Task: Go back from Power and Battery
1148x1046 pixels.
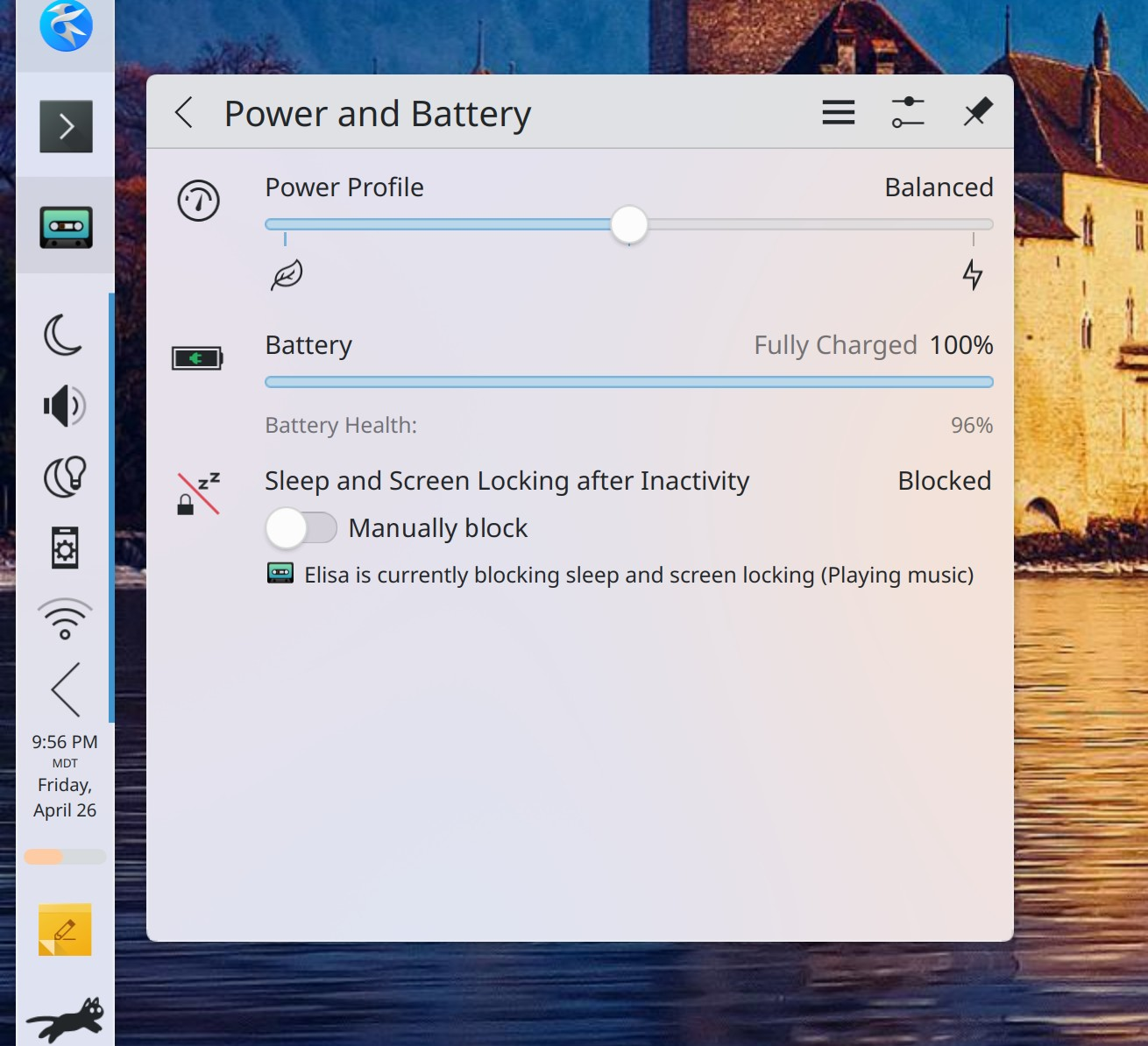Action: 184,113
